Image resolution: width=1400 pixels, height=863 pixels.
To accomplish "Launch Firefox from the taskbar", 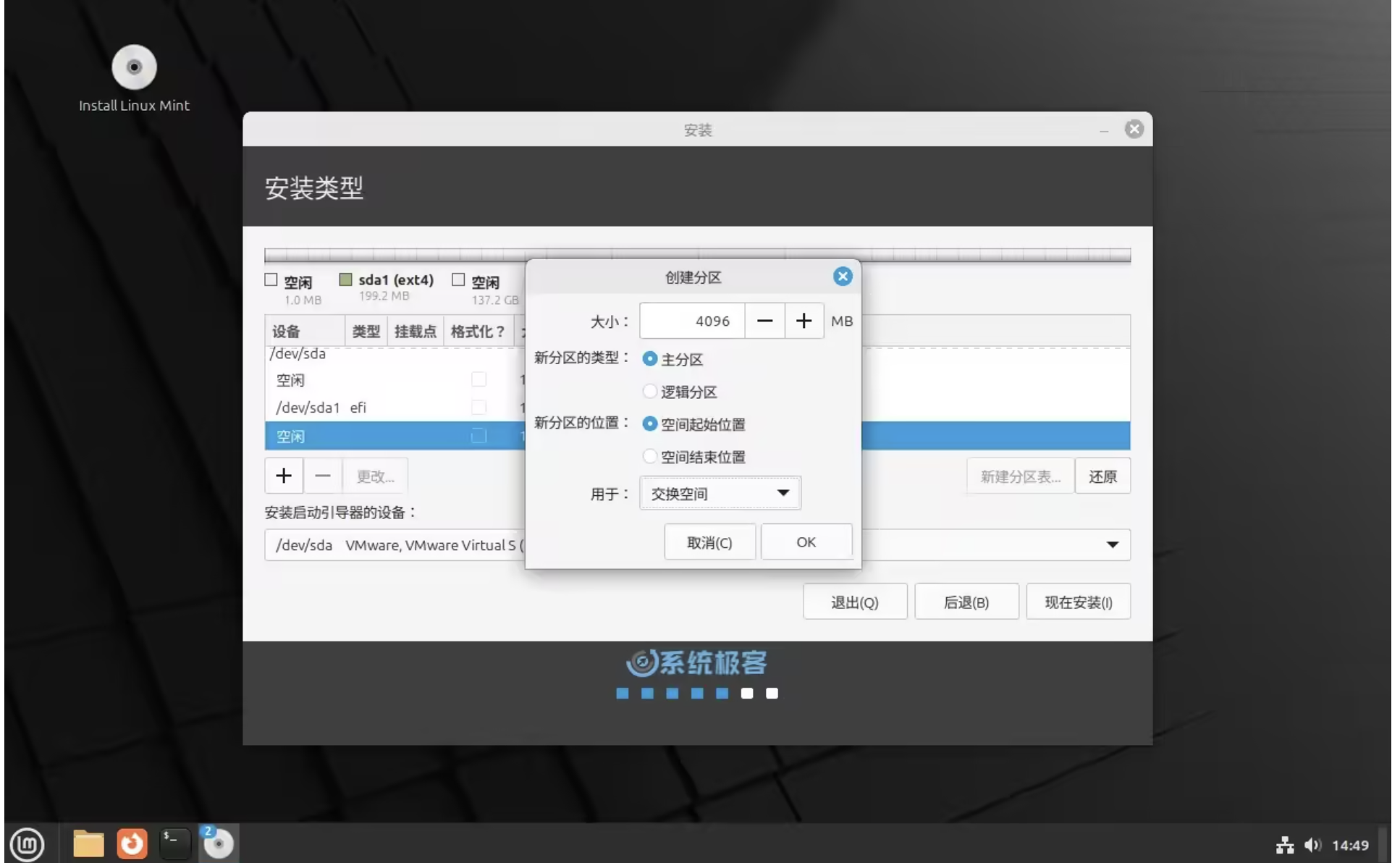I will click(132, 843).
